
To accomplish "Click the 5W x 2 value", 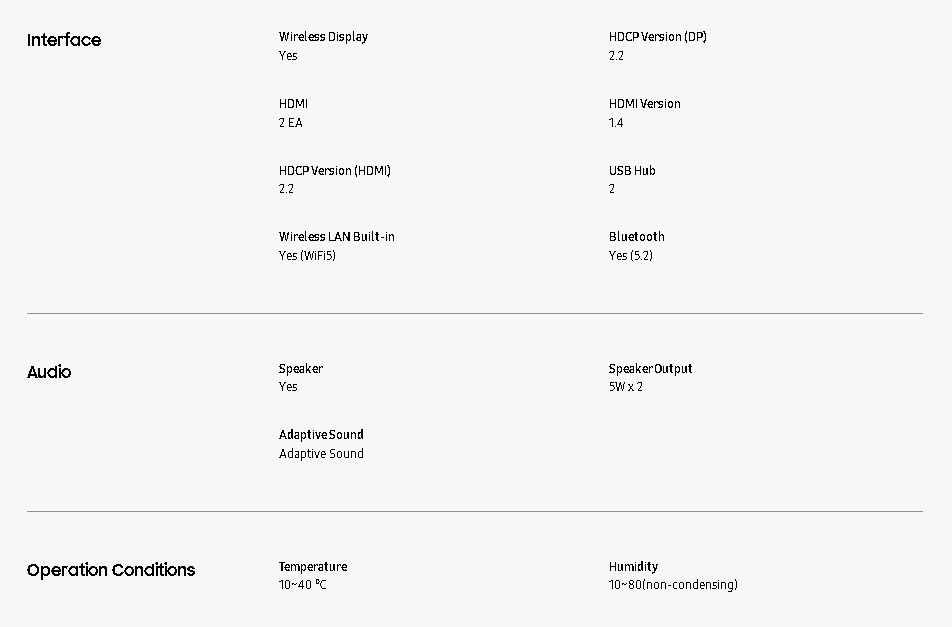I will click(x=626, y=387).
